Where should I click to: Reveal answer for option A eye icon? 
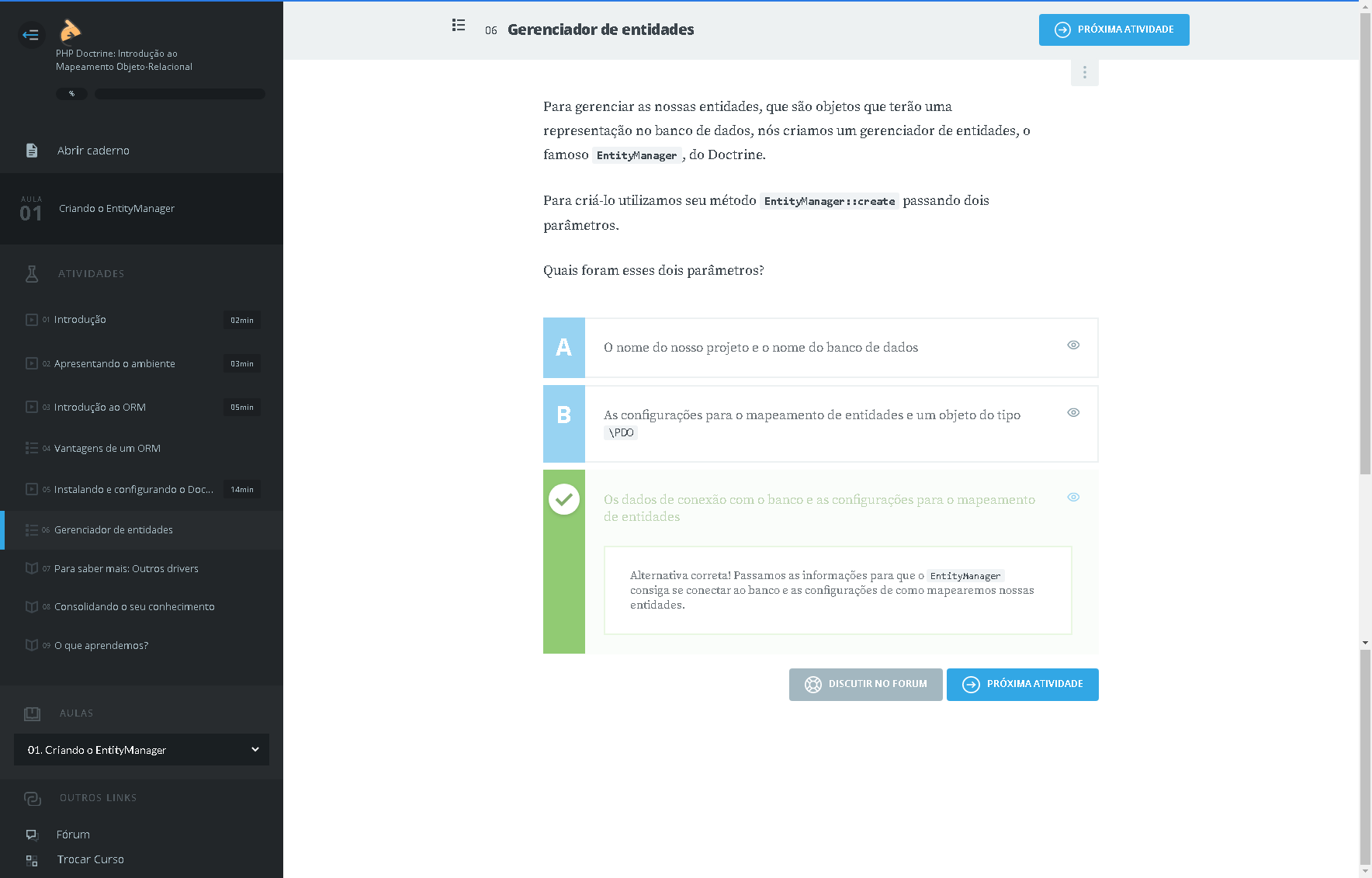click(1073, 345)
